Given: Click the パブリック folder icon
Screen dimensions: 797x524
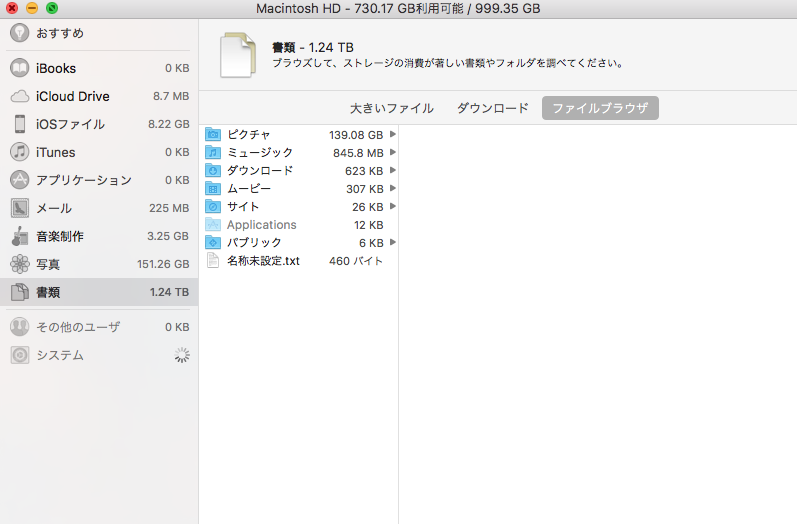Looking at the screenshot, I should pos(213,242).
